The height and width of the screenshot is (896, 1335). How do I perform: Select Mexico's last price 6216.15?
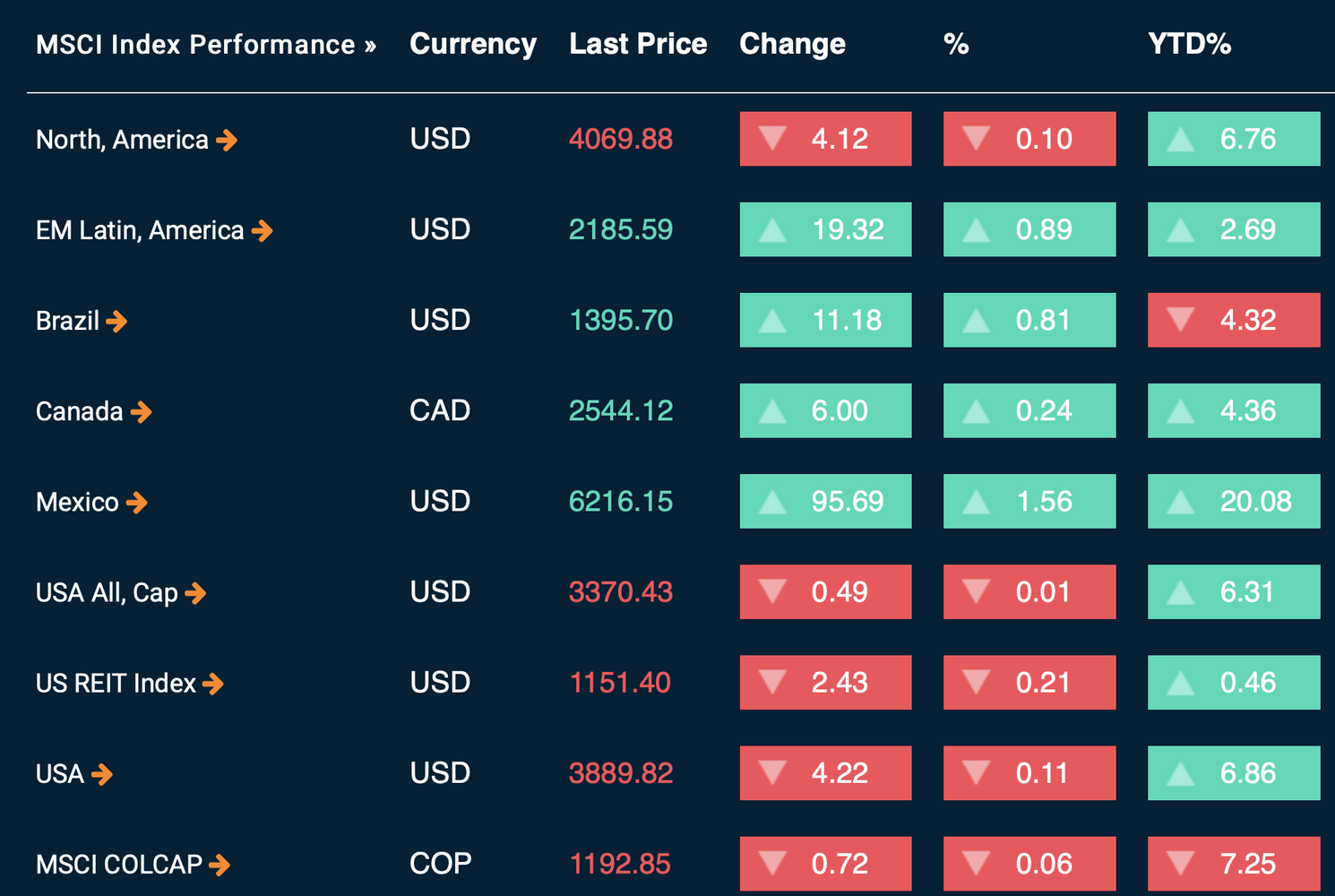[x=620, y=502]
